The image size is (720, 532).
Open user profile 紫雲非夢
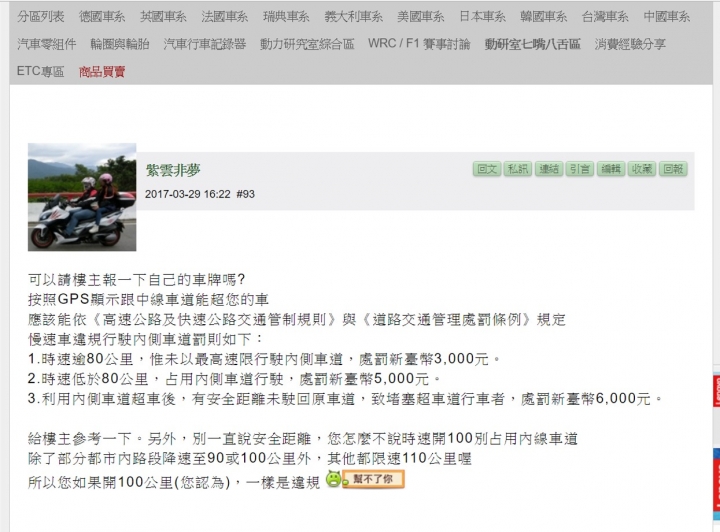[173, 170]
